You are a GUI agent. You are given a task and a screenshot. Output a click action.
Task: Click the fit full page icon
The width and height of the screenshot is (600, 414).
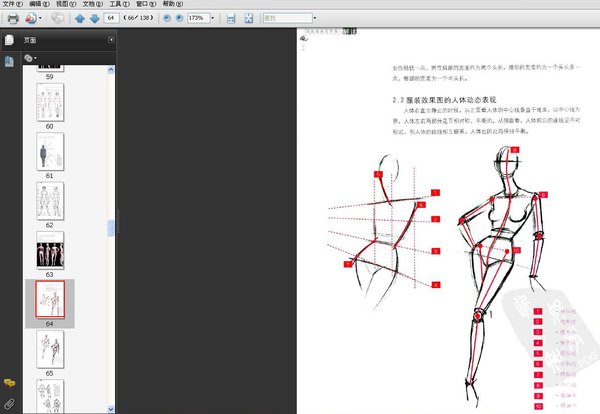[x=249, y=18]
